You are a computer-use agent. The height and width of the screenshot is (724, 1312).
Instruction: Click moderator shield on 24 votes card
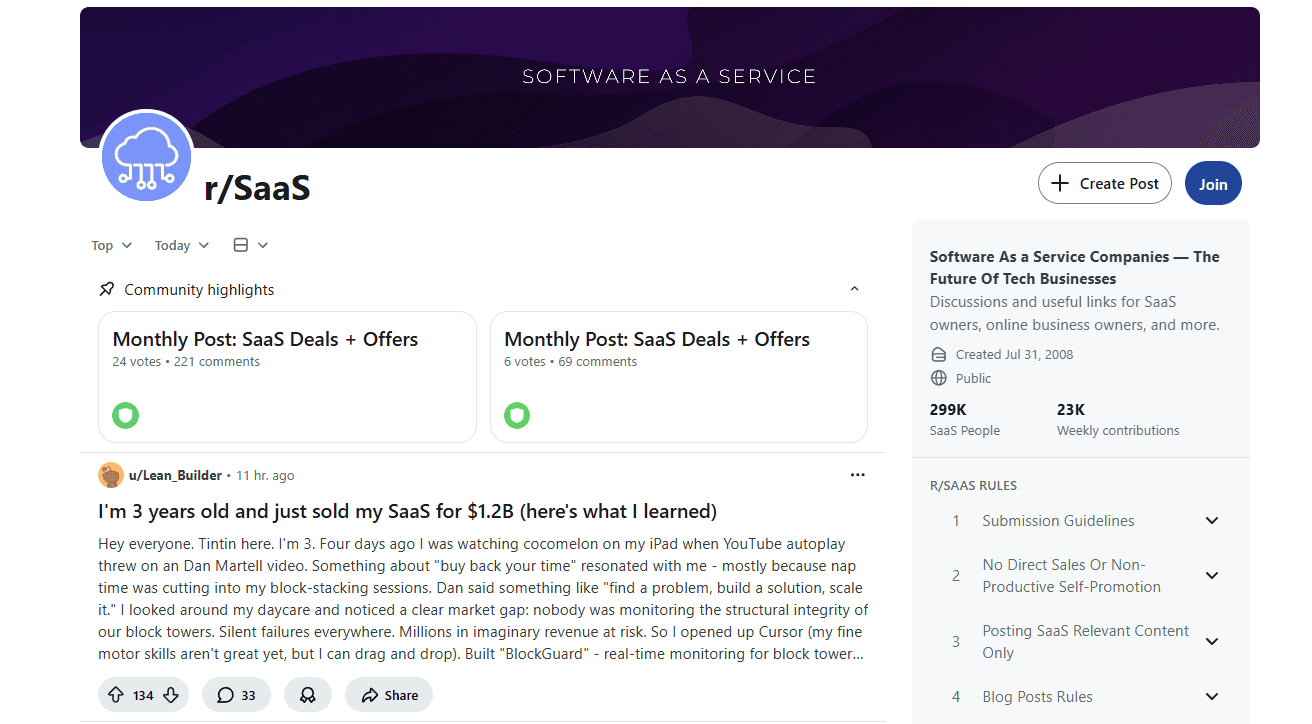click(x=125, y=415)
